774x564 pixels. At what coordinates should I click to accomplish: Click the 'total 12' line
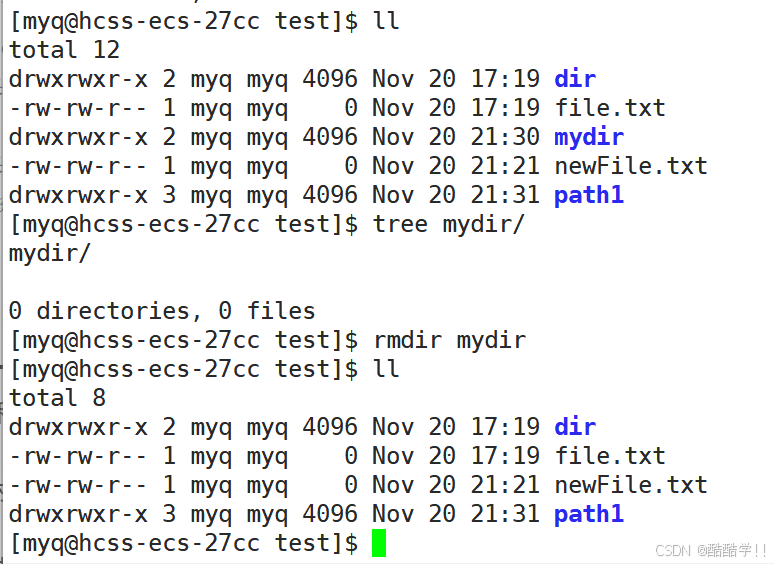click(65, 50)
